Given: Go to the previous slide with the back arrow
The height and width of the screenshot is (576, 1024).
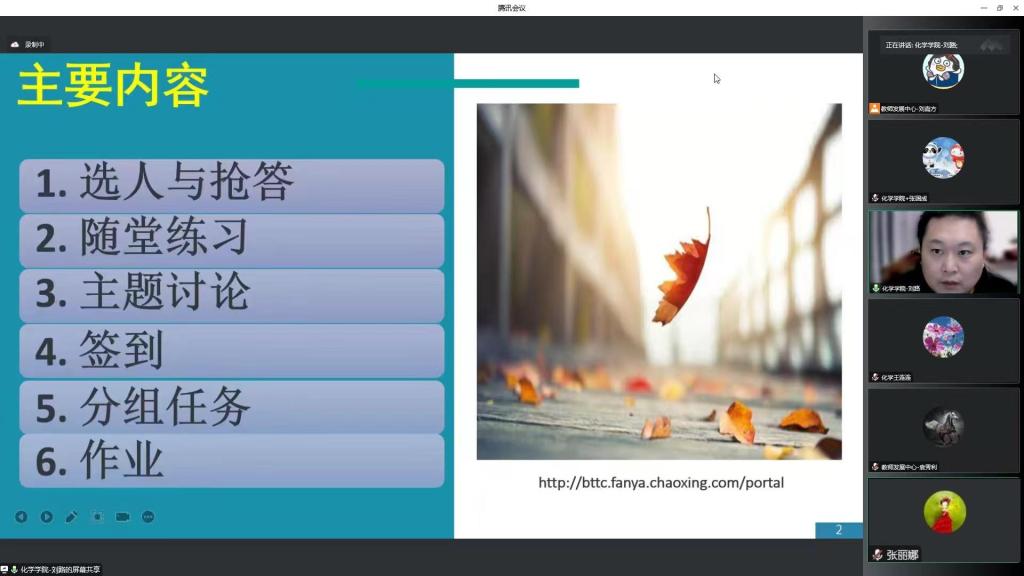Looking at the screenshot, I should [x=21, y=517].
